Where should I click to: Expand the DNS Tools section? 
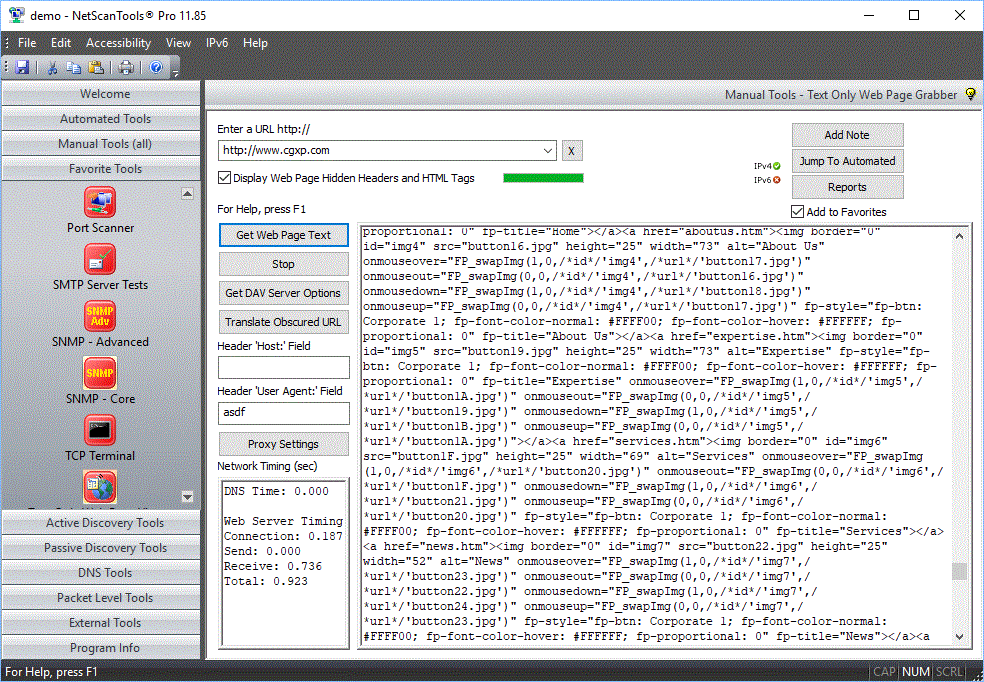[x=101, y=573]
